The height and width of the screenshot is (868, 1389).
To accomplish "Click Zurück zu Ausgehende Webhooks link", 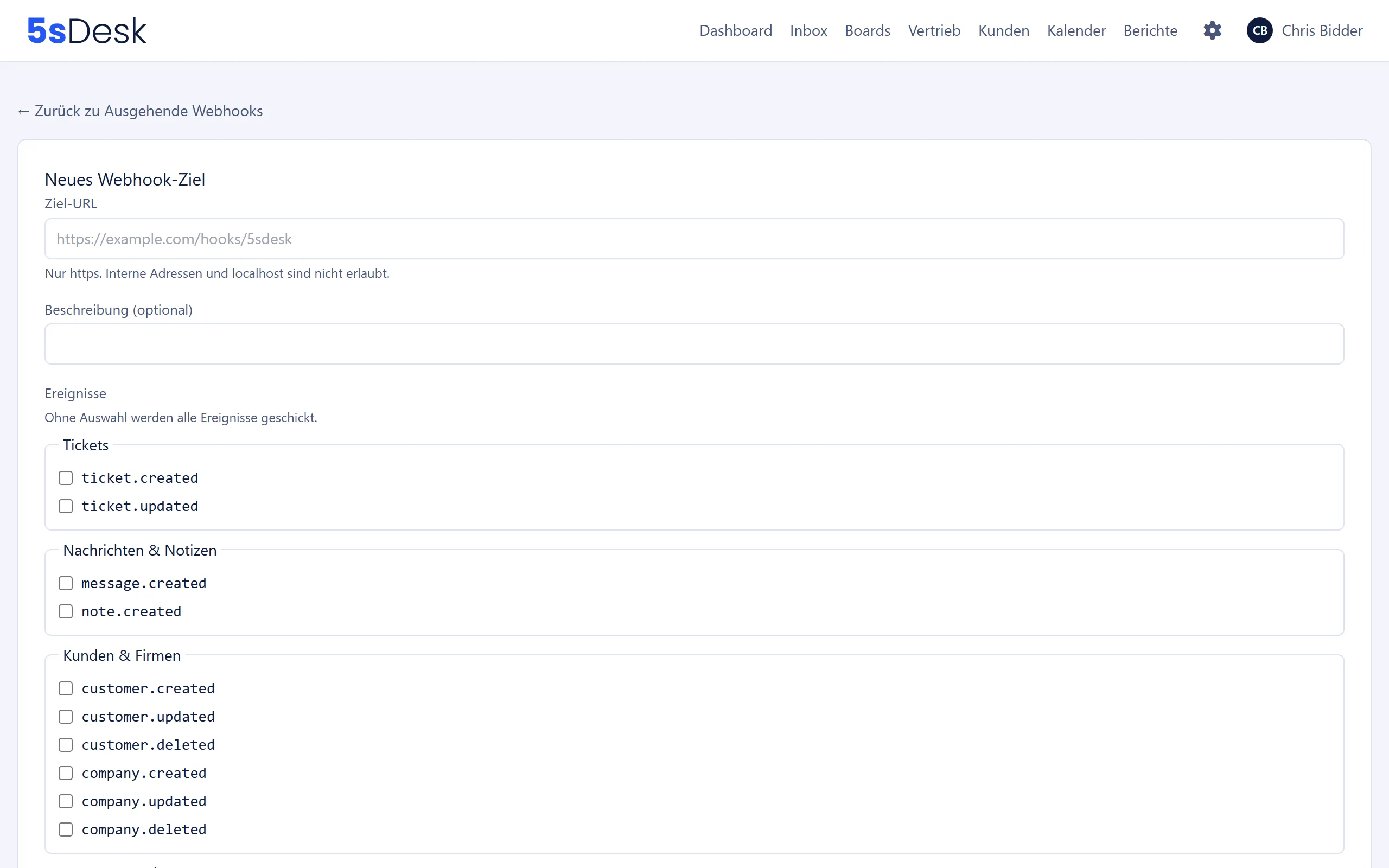I will [141, 111].
